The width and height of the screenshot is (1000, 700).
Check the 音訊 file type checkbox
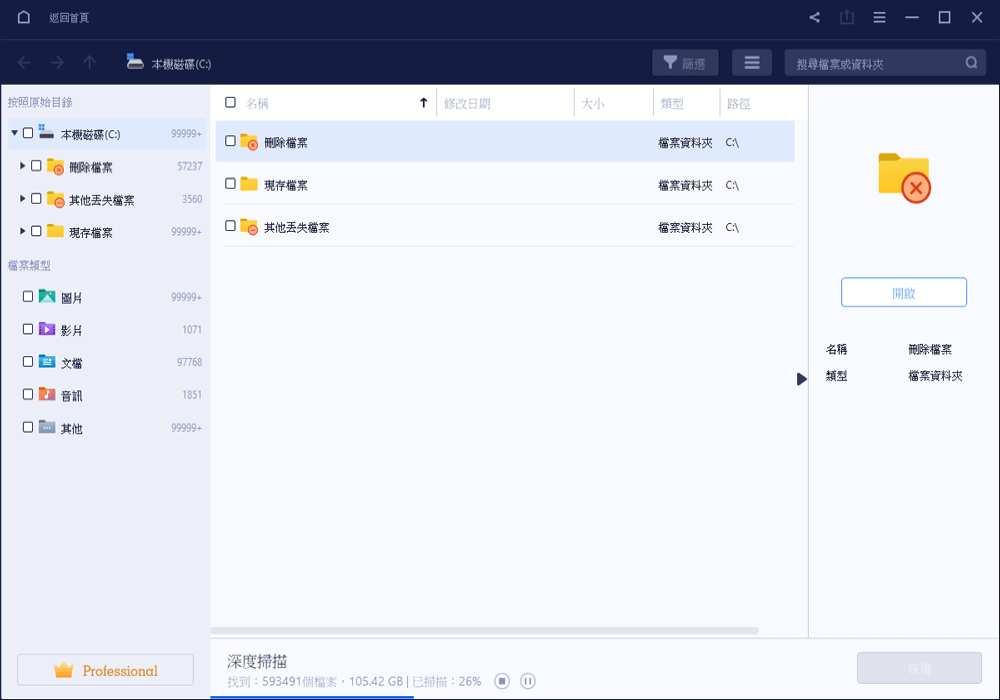click(x=27, y=394)
